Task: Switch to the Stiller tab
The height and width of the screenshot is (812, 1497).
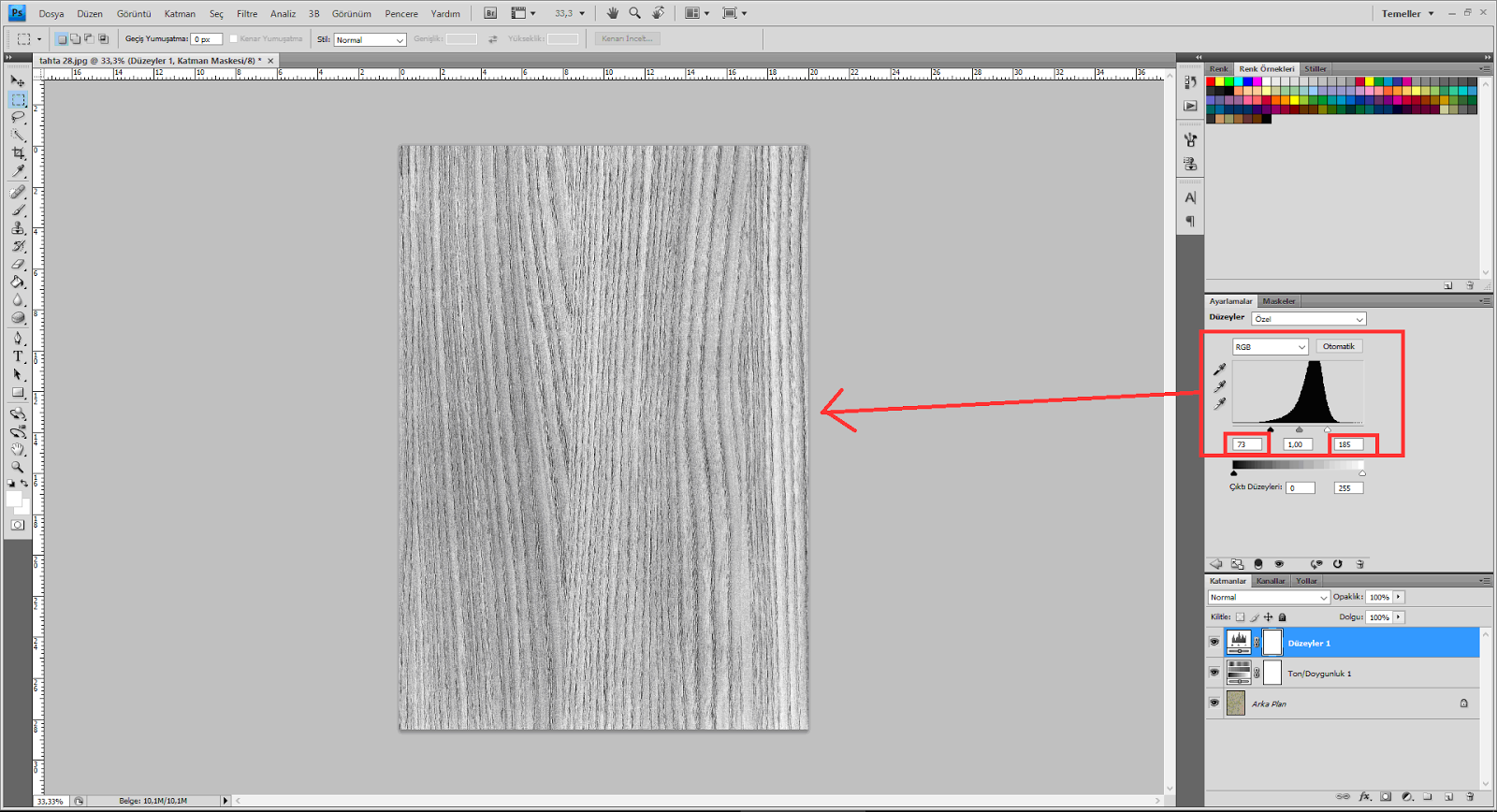Action: click(1315, 68)
